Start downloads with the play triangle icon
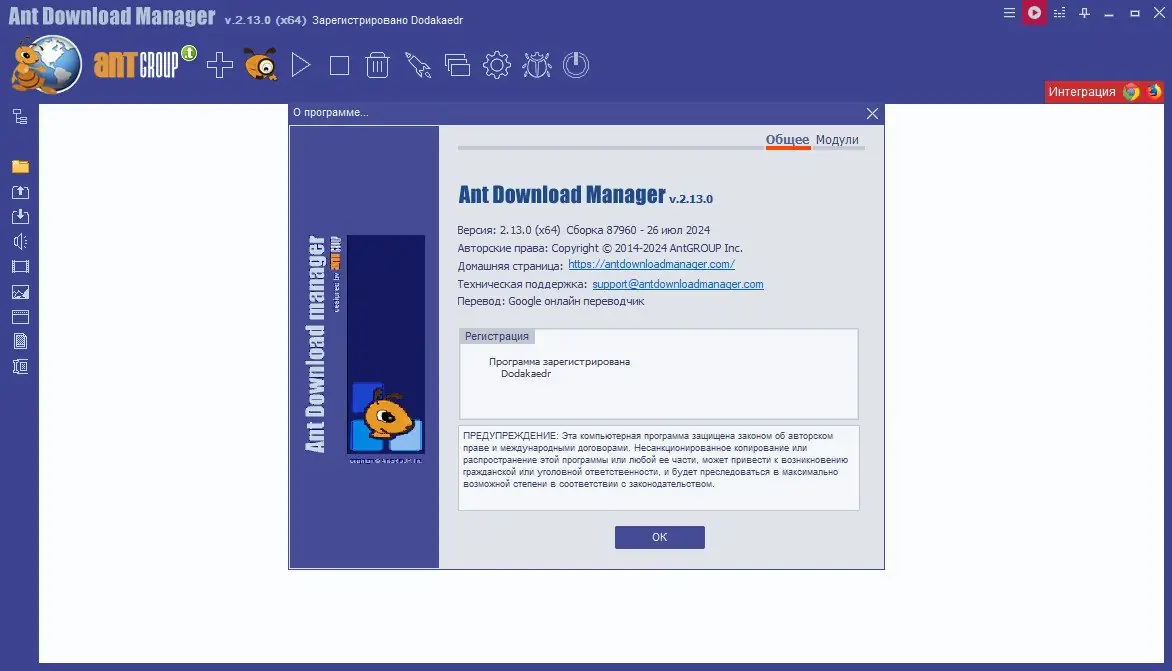The width and height of the screenshot is (1172, 671). [x=300, y=65]
